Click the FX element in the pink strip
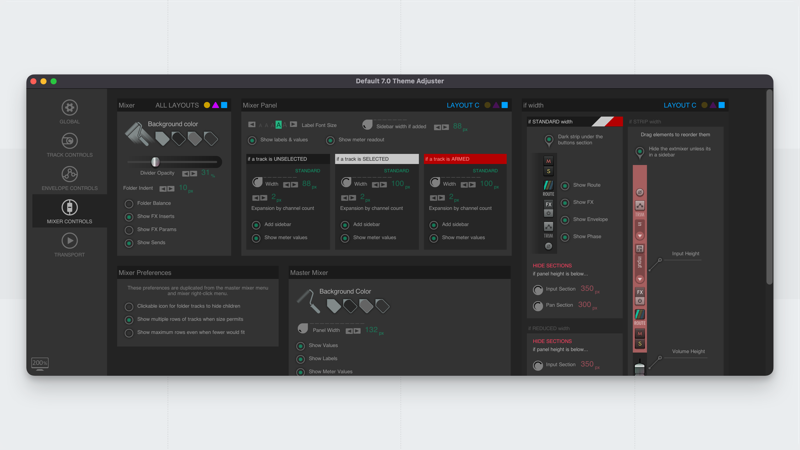The width and height of the screenshot is (800, 450). pyautogui.click(x=640, y=292)
